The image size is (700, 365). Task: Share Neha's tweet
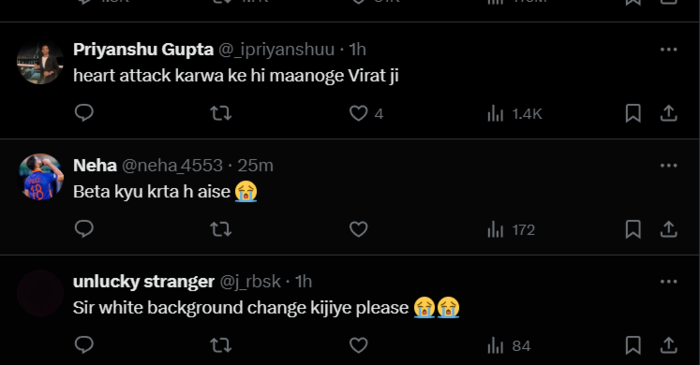click(668, 229)
